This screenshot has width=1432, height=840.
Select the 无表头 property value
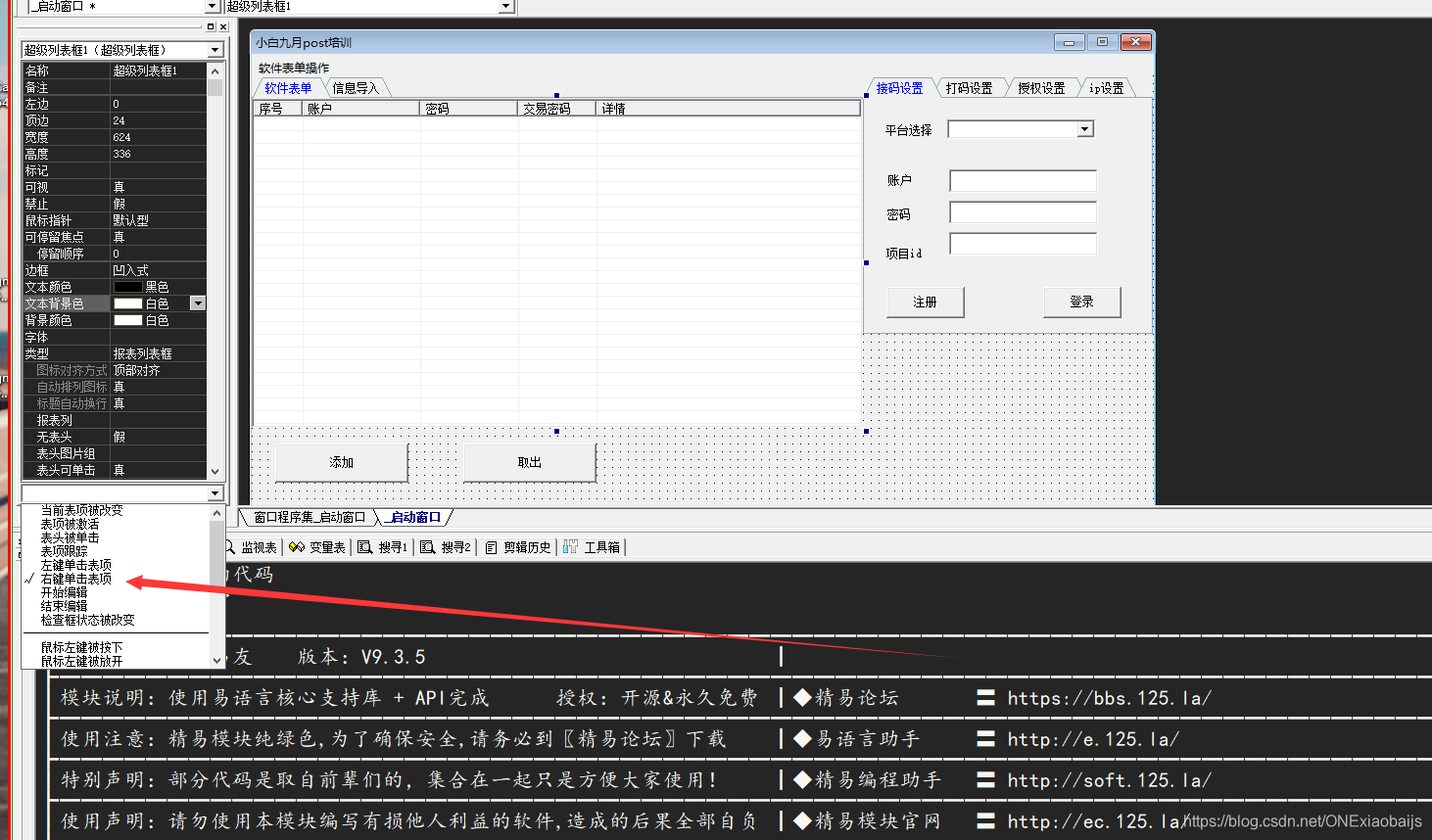(x=158, y=437)
